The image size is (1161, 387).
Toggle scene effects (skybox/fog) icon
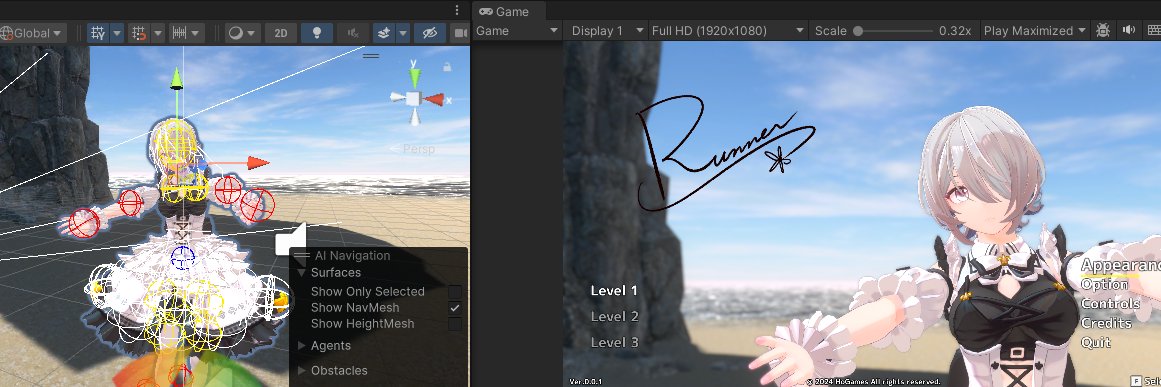(384, 33)
